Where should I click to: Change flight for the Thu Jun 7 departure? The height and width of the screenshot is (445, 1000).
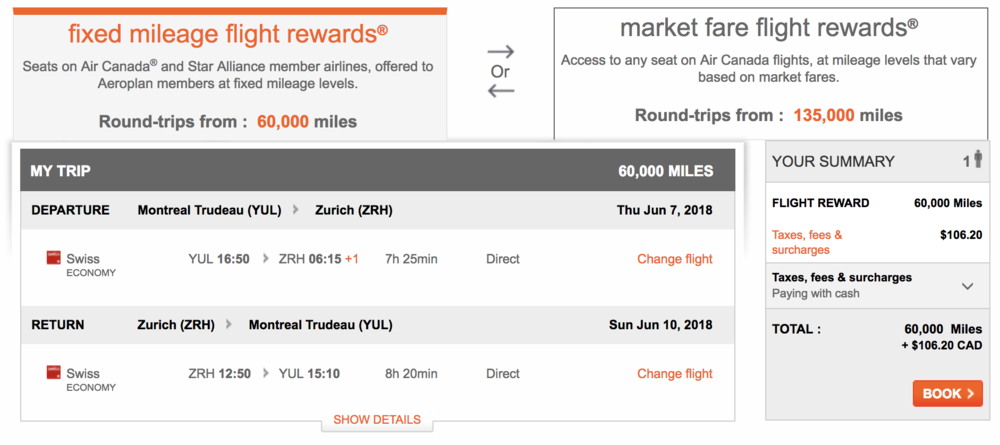point(675,259)
